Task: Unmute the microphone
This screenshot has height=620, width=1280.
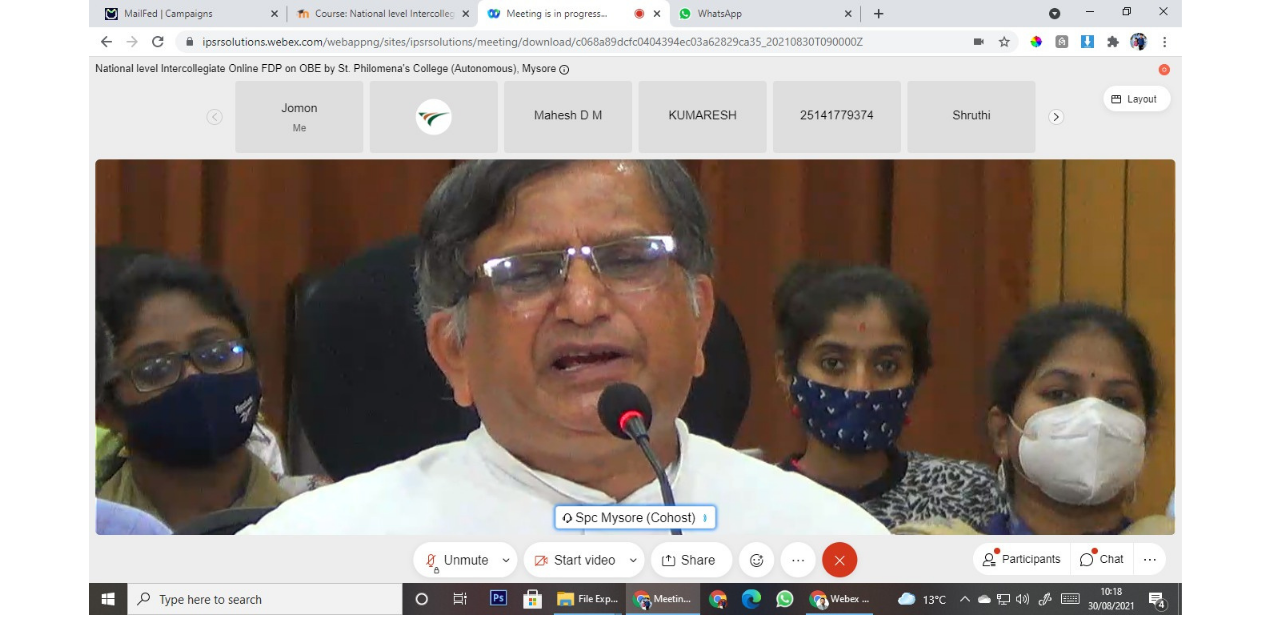Action: click(456, 560)
